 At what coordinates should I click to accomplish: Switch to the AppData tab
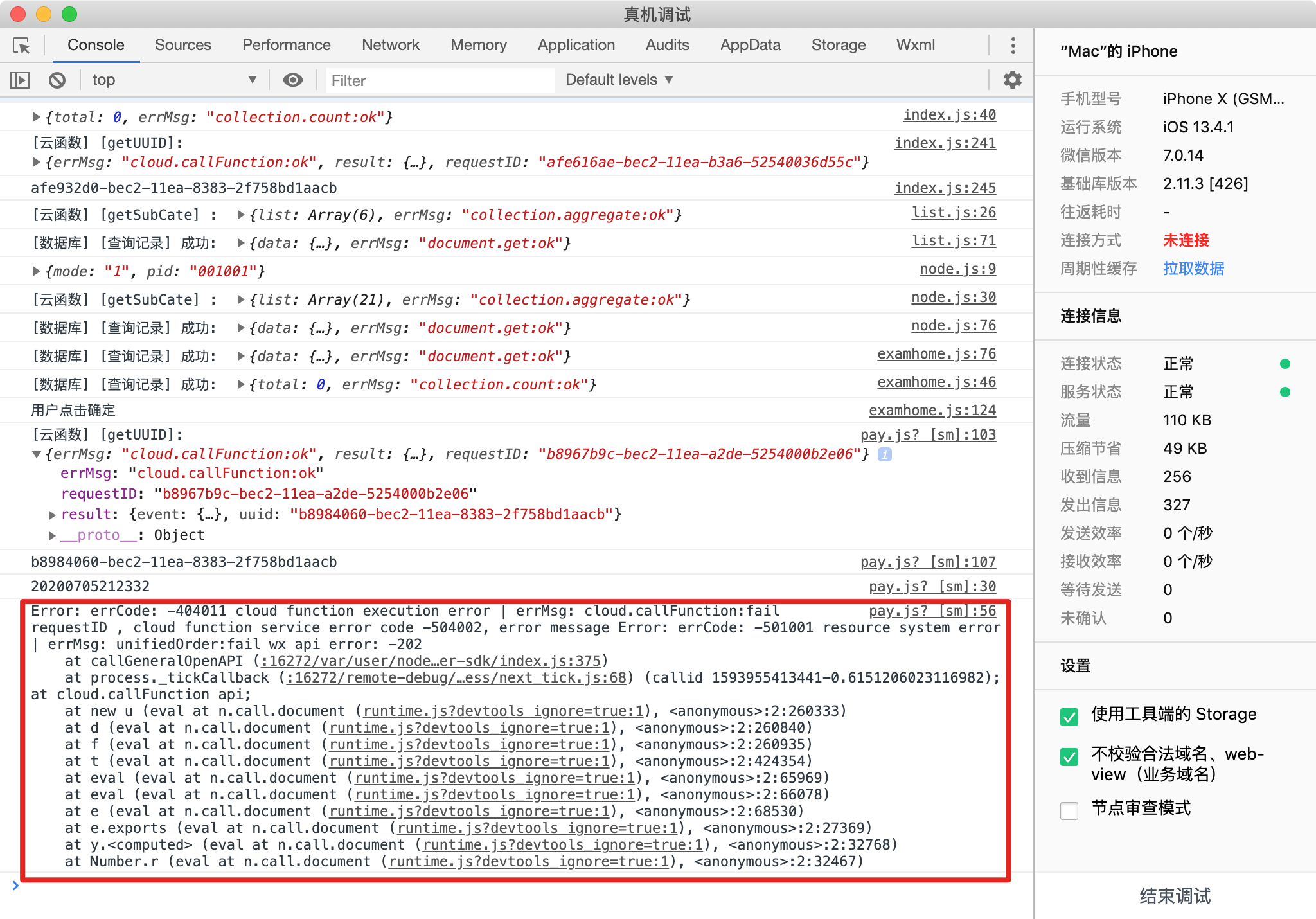tap(750, 46)
